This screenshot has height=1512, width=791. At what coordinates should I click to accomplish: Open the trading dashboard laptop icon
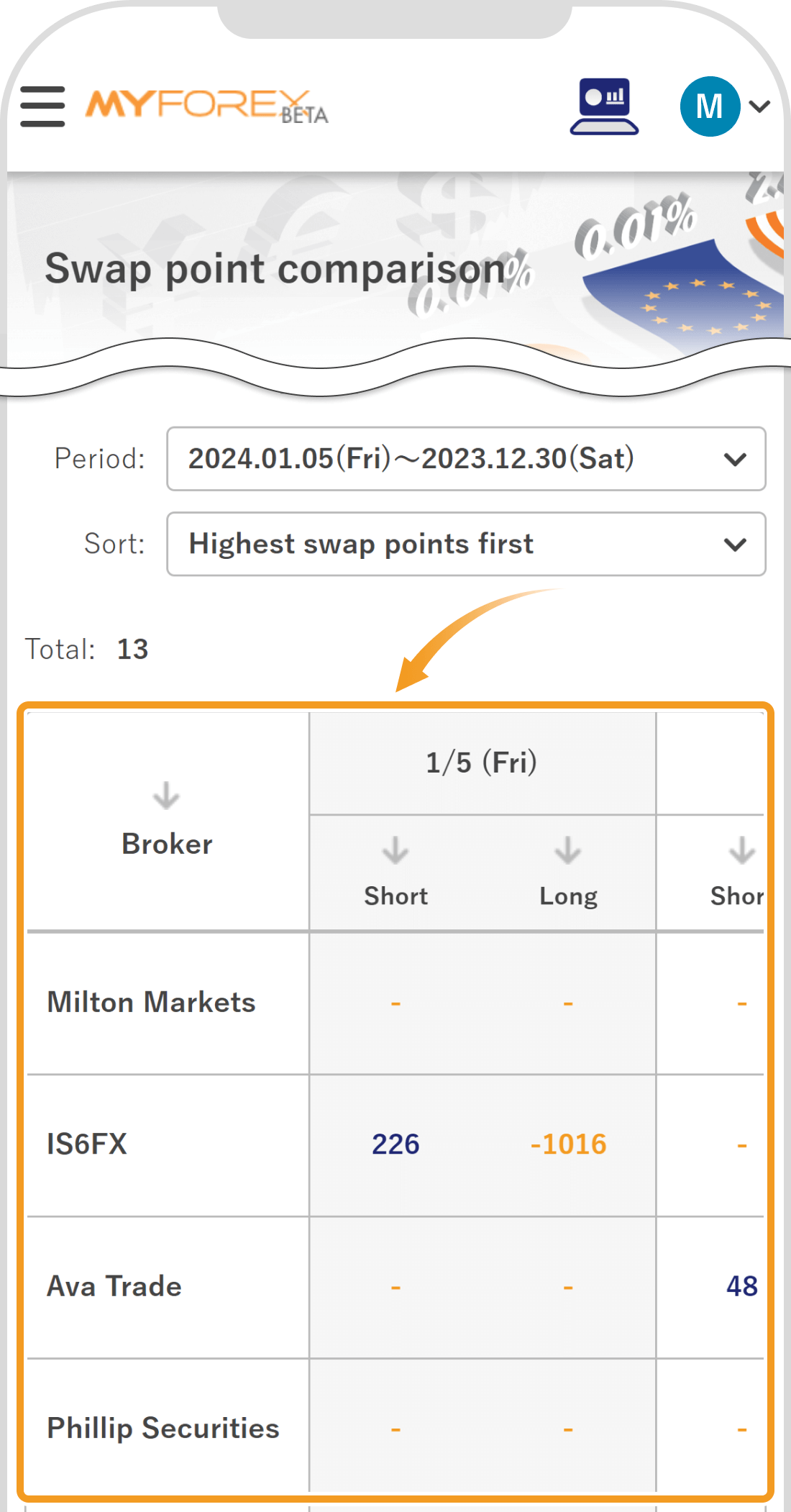pyautogui.click(x=604, y=106)
